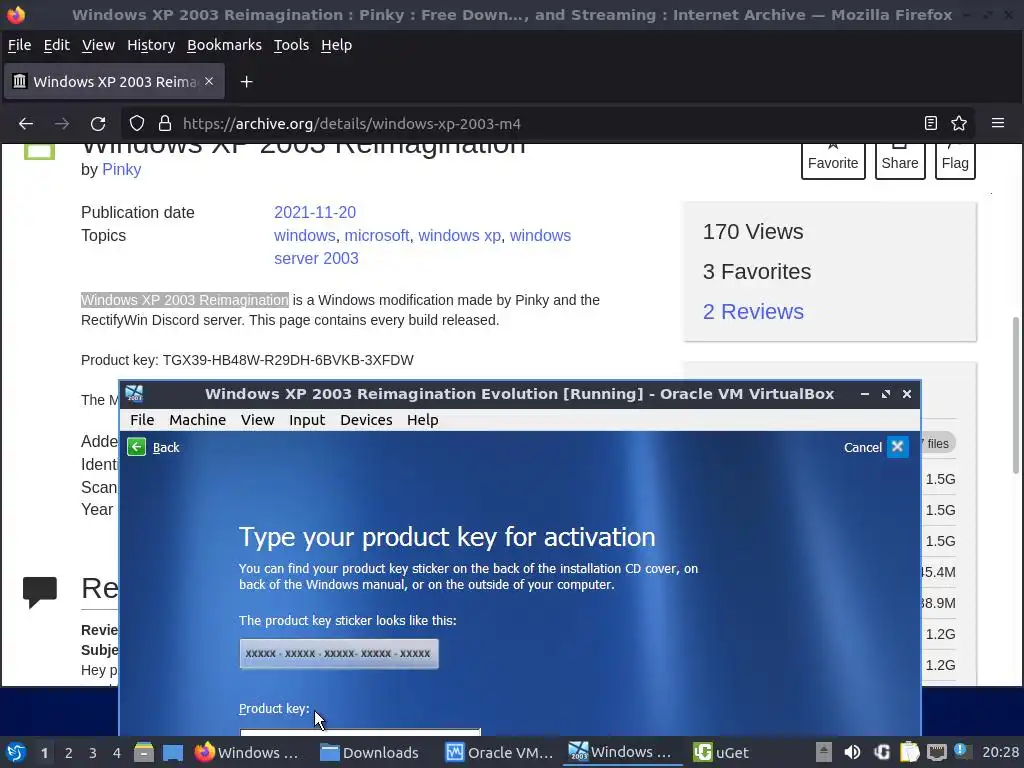
Task: Open VirtualBox Help menu
Action: coord(423,420)
